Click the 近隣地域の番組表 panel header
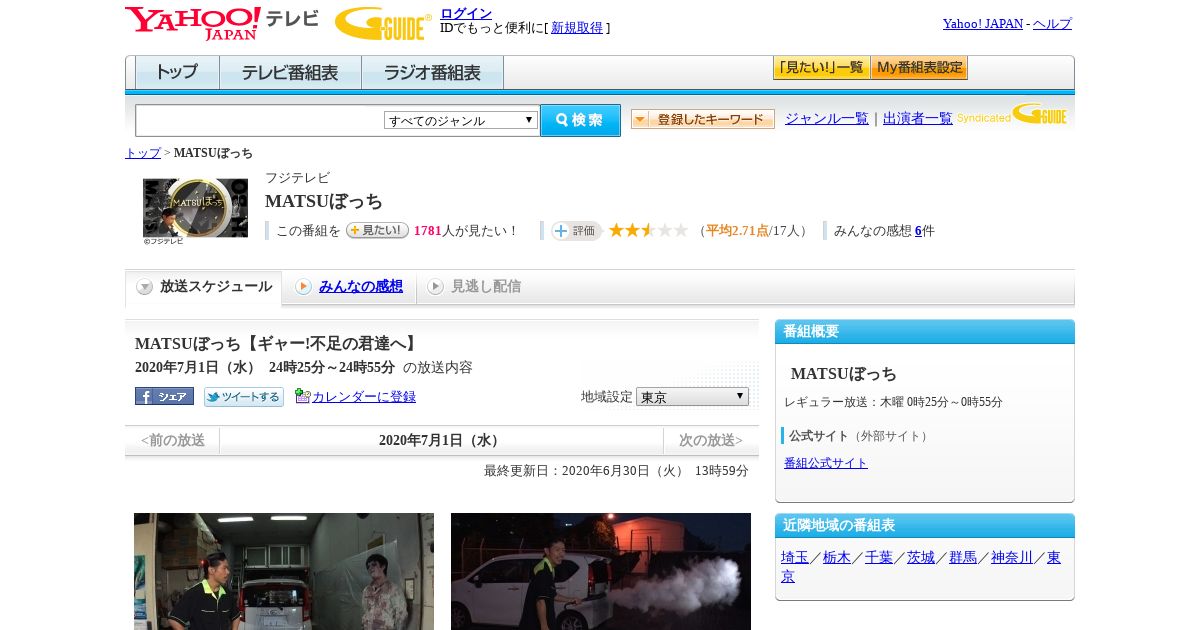Viewport: 1200px width, 630px height. click(925, 526)
